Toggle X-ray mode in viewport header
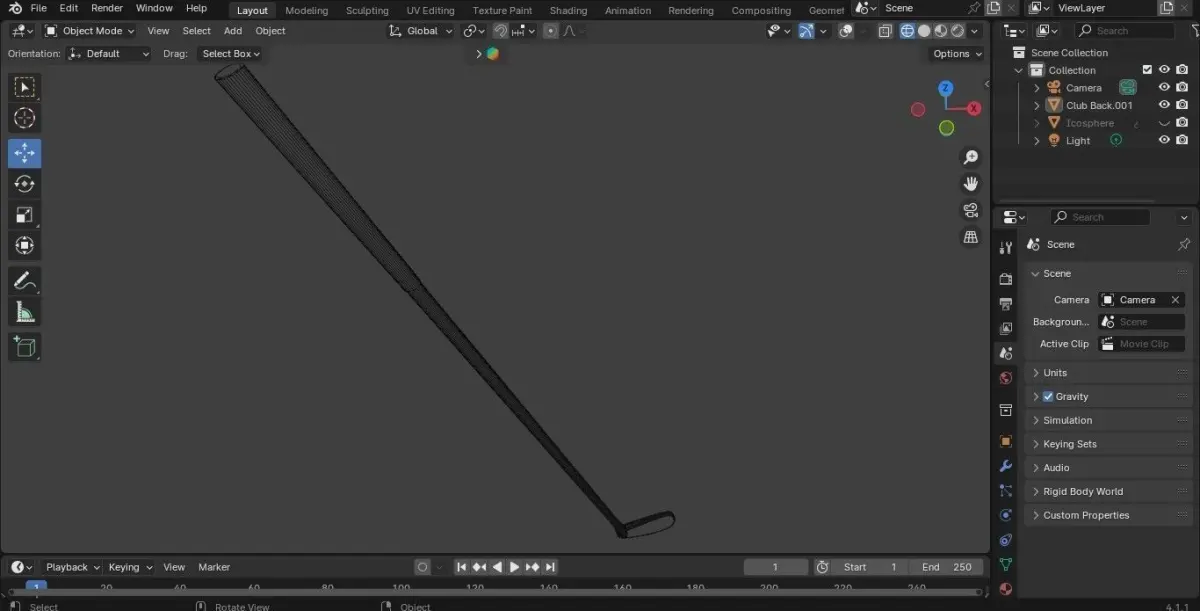 coord(885,31)
